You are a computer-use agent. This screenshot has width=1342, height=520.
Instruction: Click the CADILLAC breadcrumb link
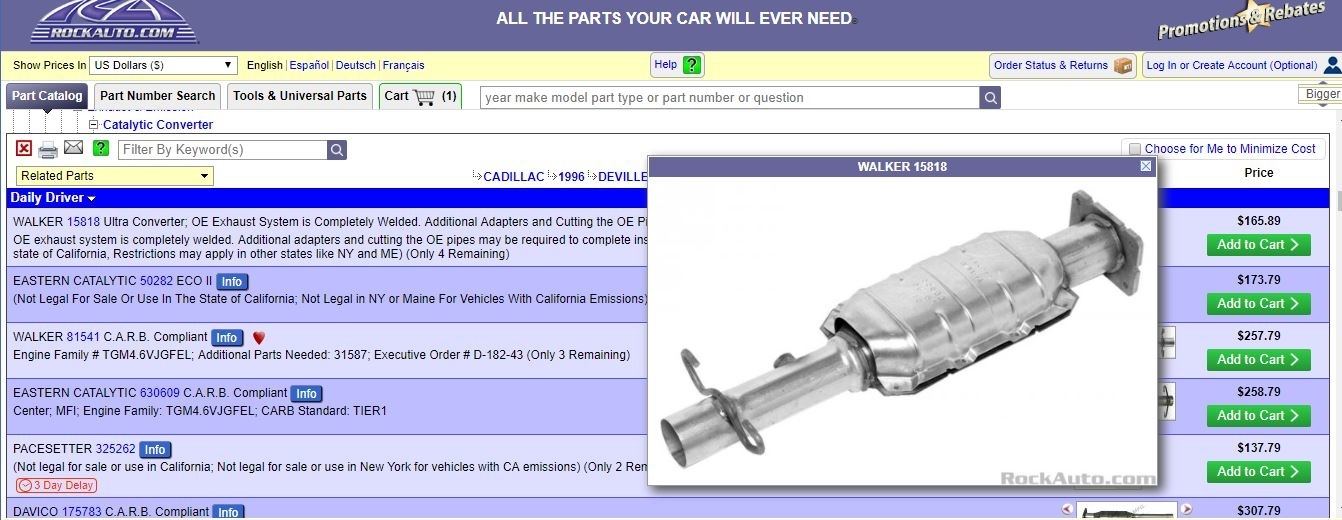(514, 177)
